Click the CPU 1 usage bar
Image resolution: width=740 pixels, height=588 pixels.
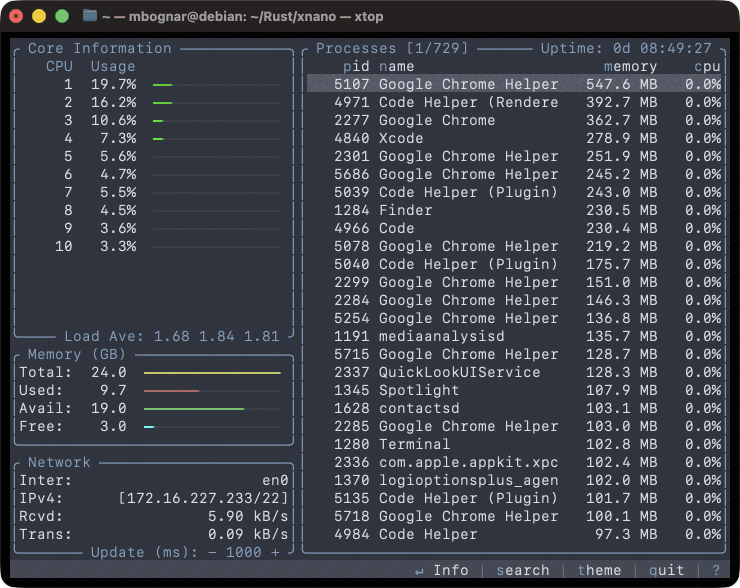coord(217,85)
